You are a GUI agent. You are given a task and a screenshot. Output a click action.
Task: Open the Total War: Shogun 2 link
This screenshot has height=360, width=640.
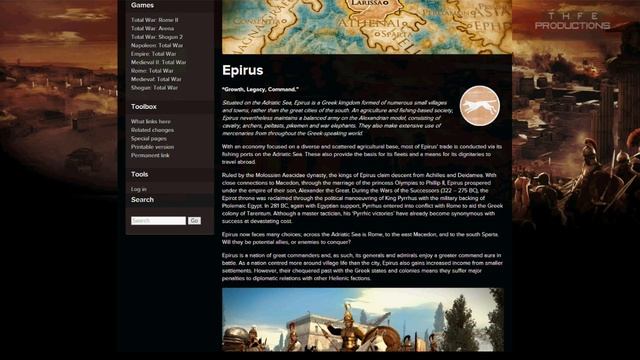tap(157, 37)
